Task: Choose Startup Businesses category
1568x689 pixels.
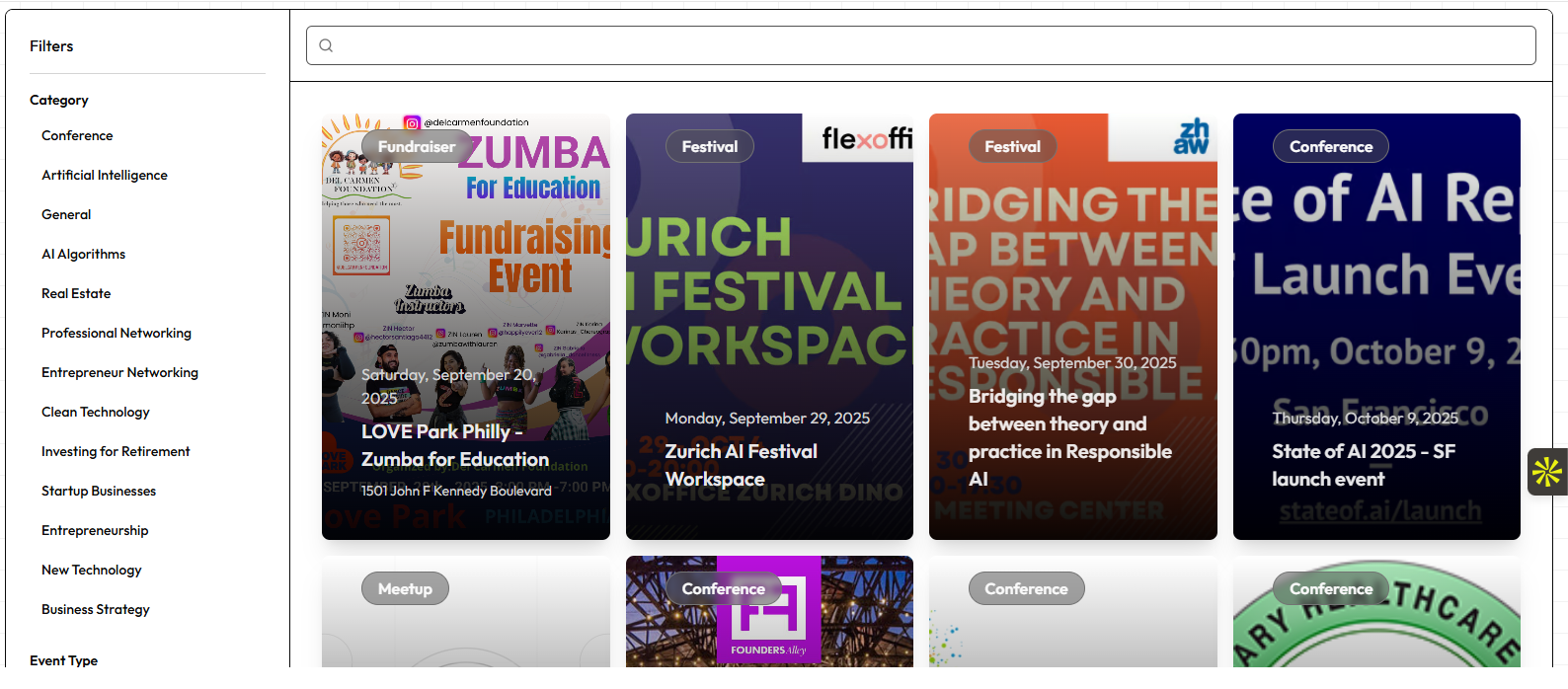Action: (99, 492)
